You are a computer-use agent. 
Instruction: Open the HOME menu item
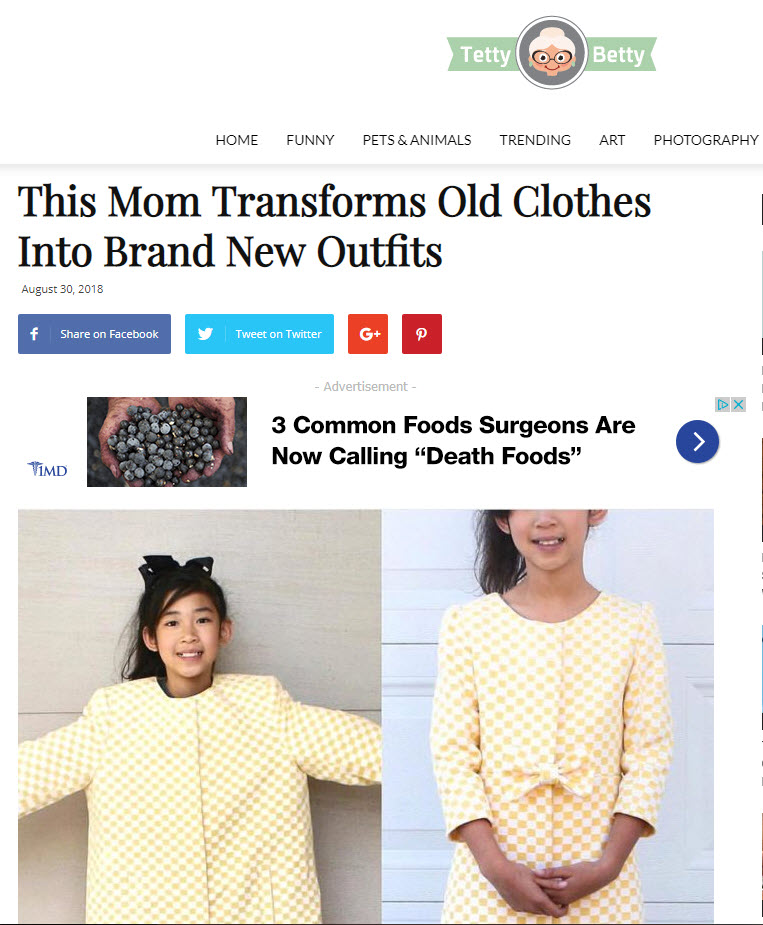[x=237, y=140]
